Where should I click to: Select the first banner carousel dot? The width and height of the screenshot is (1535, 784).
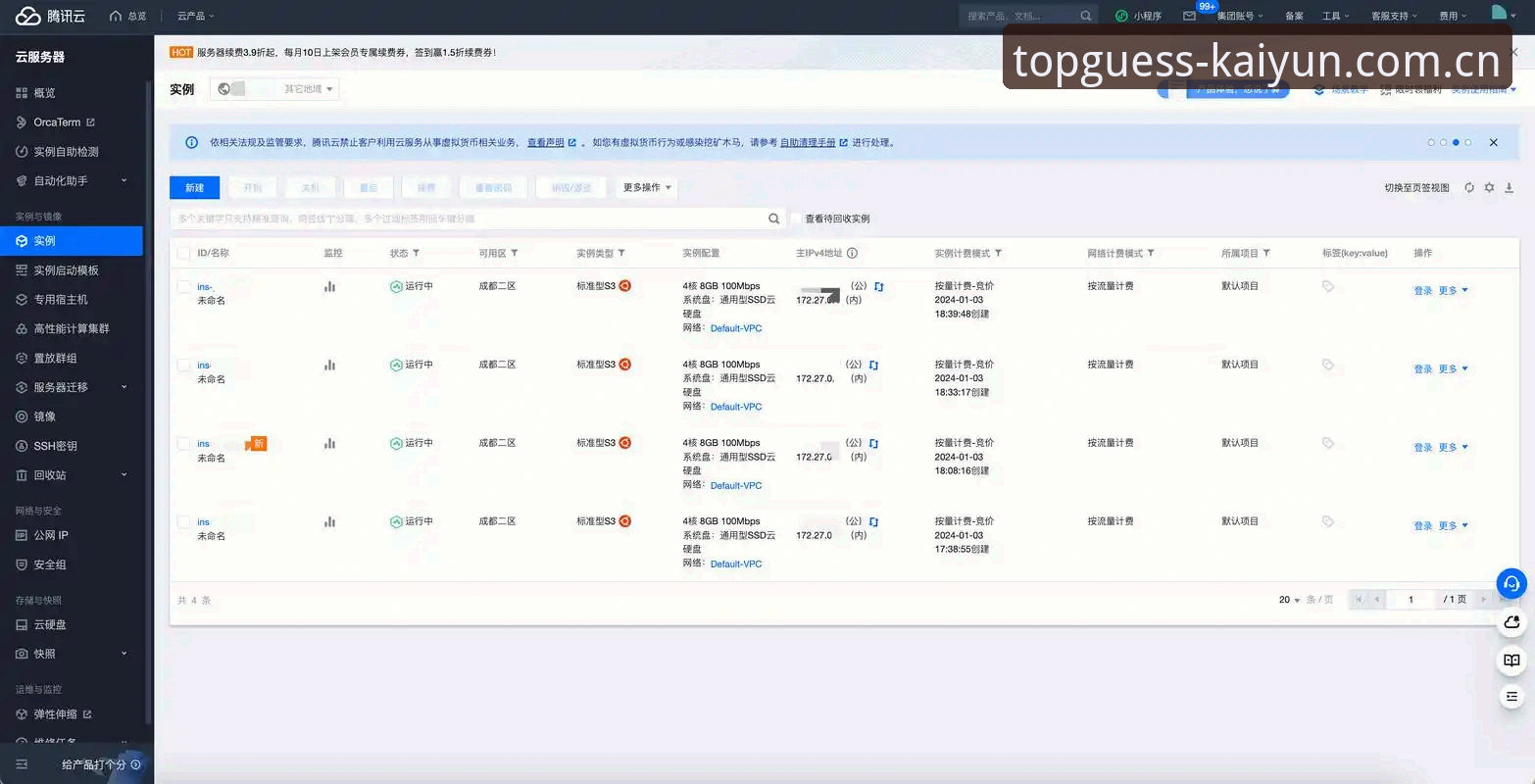1431,142
